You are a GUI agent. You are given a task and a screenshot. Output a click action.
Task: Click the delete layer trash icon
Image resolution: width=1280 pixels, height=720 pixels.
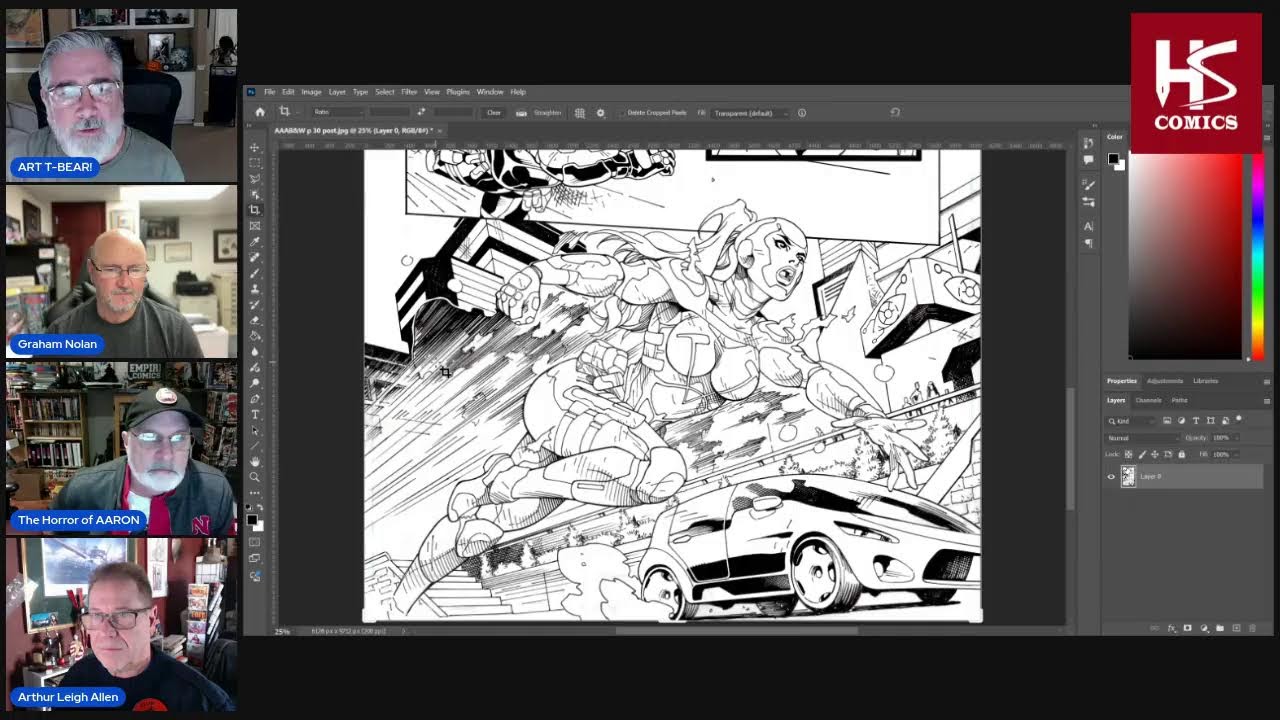[1252, 628]
